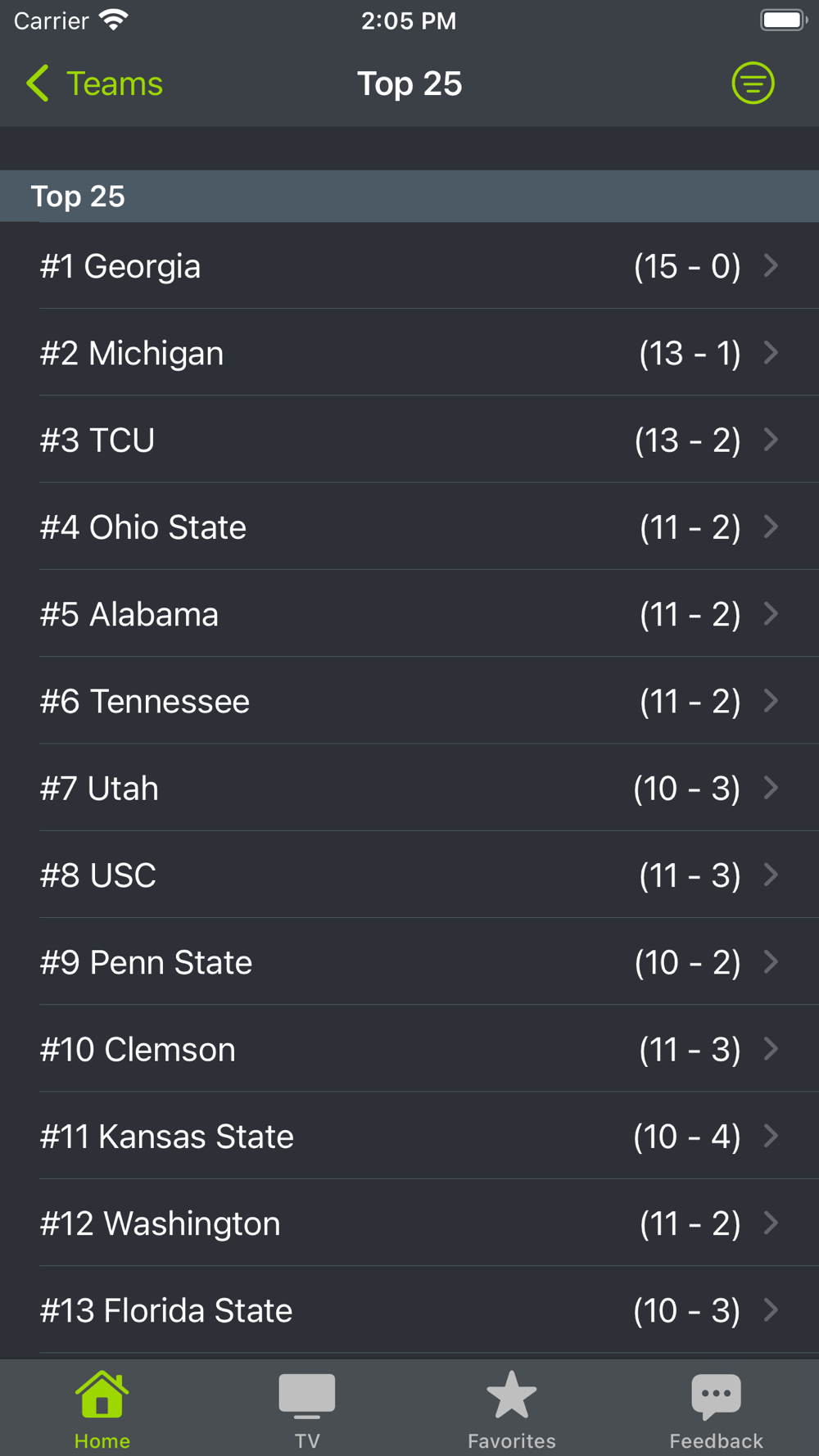Image resolution: width=819 pixels, height=1456 pixels.
Task: Tap the back arrow chevron icon
Action: pos(38,84)
